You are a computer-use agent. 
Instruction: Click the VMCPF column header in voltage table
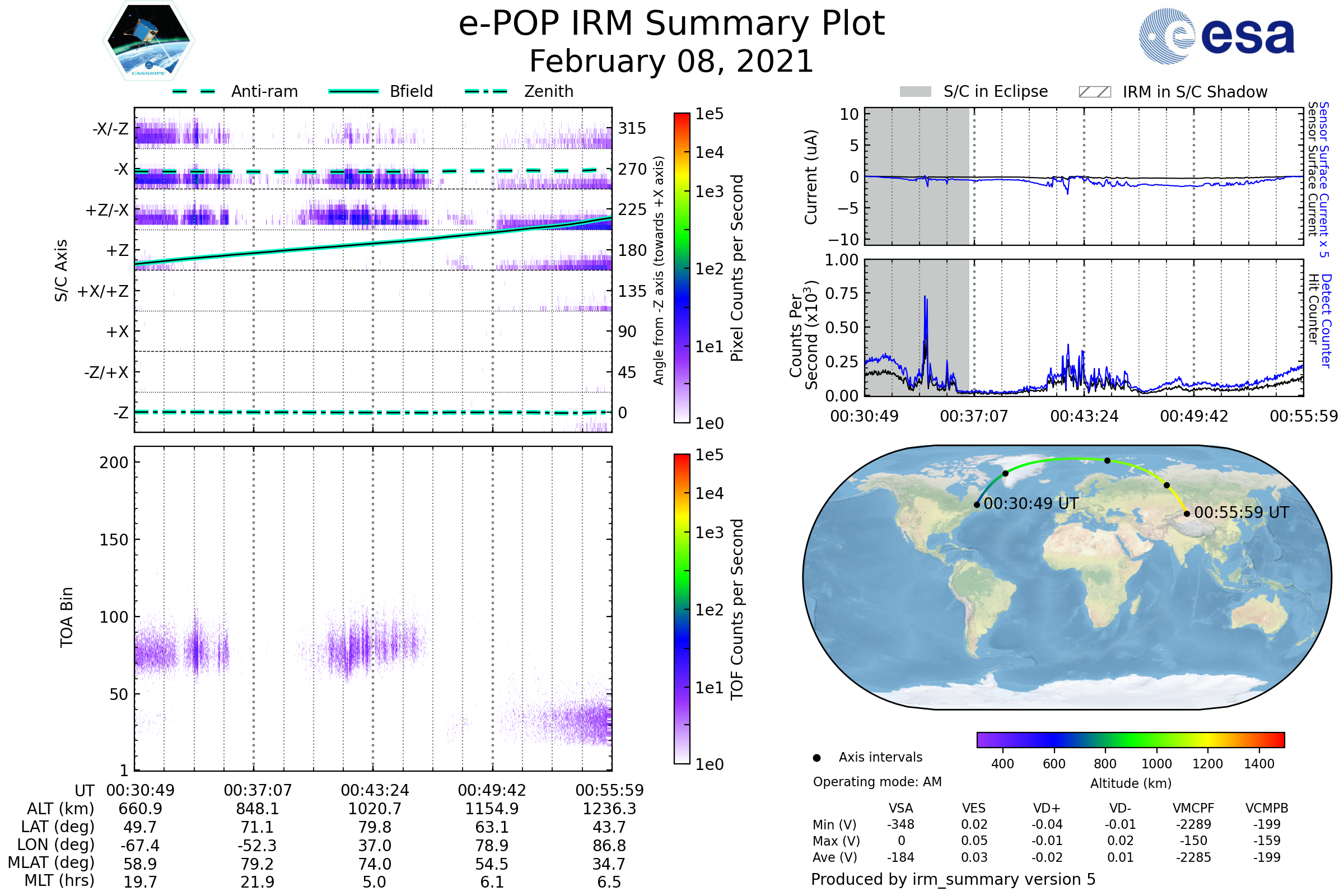(1193, 808)
